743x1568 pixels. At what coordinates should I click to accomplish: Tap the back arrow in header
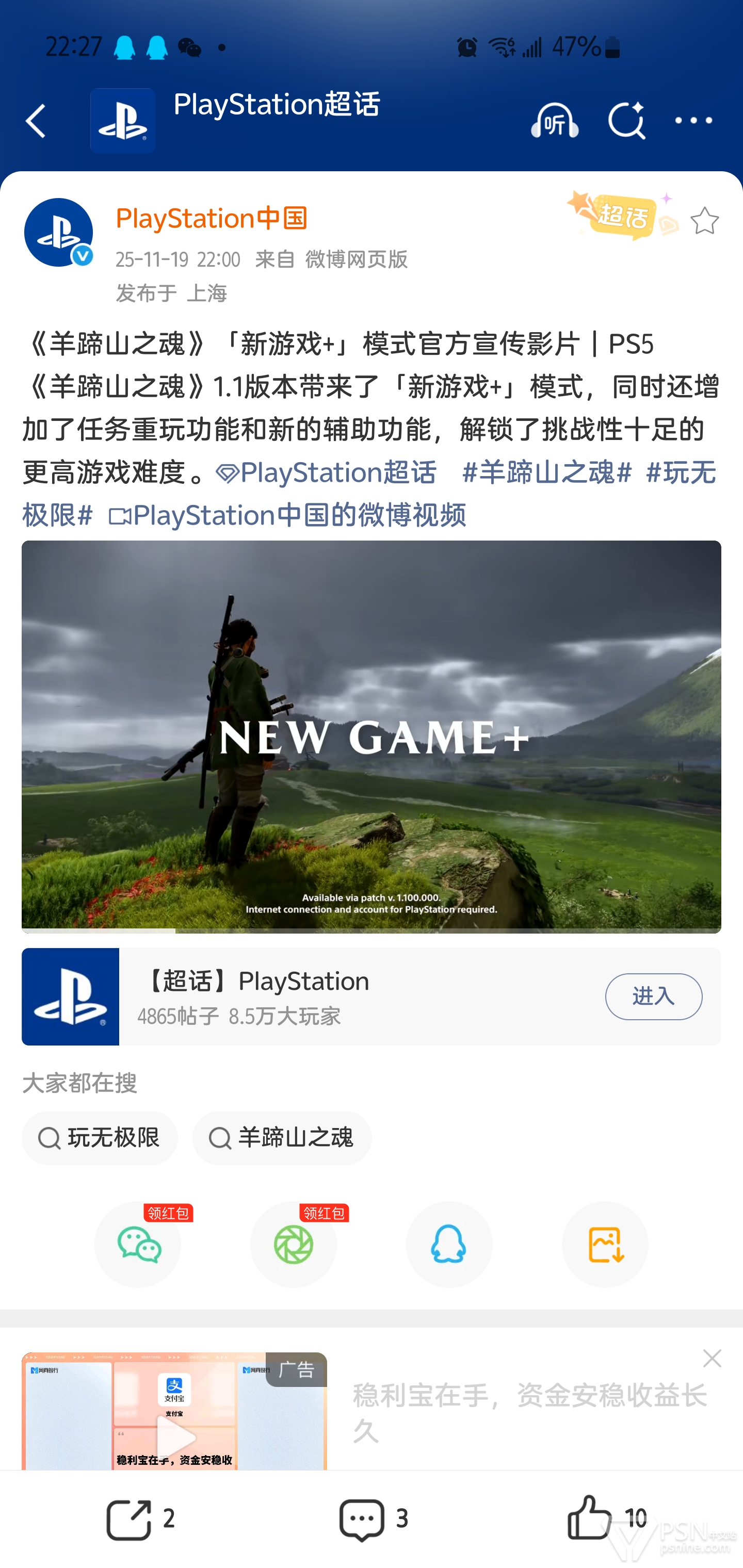(x=36, y=121)
